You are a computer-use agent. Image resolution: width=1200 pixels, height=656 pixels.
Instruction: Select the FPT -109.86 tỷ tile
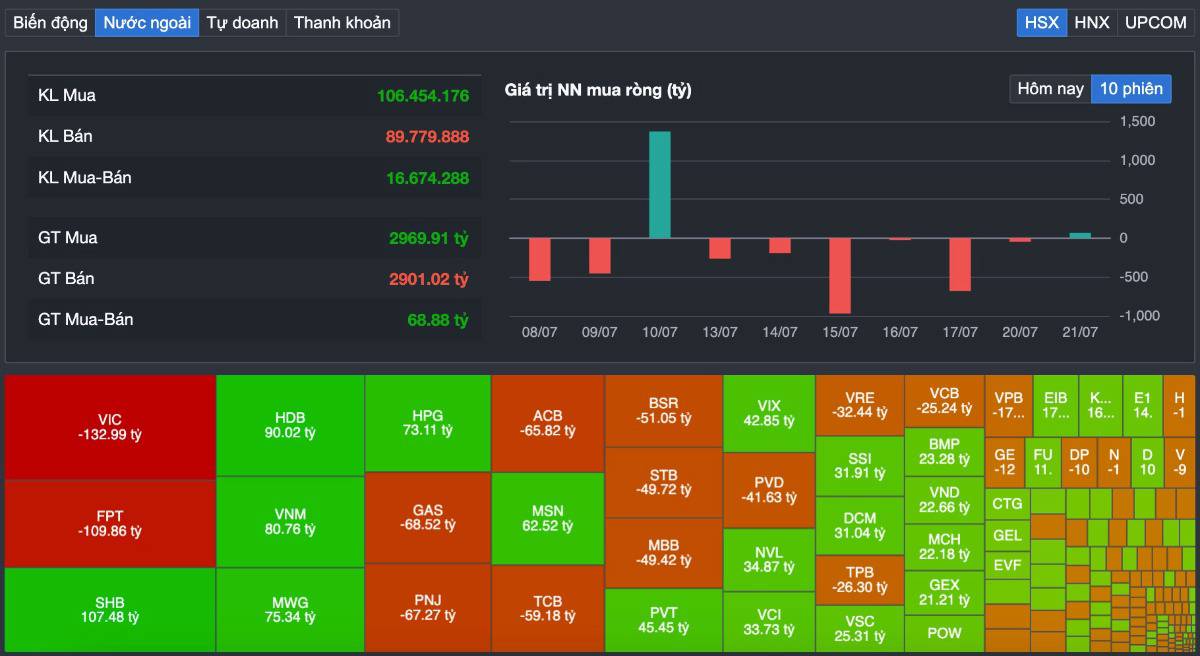[x=110, y=523]
